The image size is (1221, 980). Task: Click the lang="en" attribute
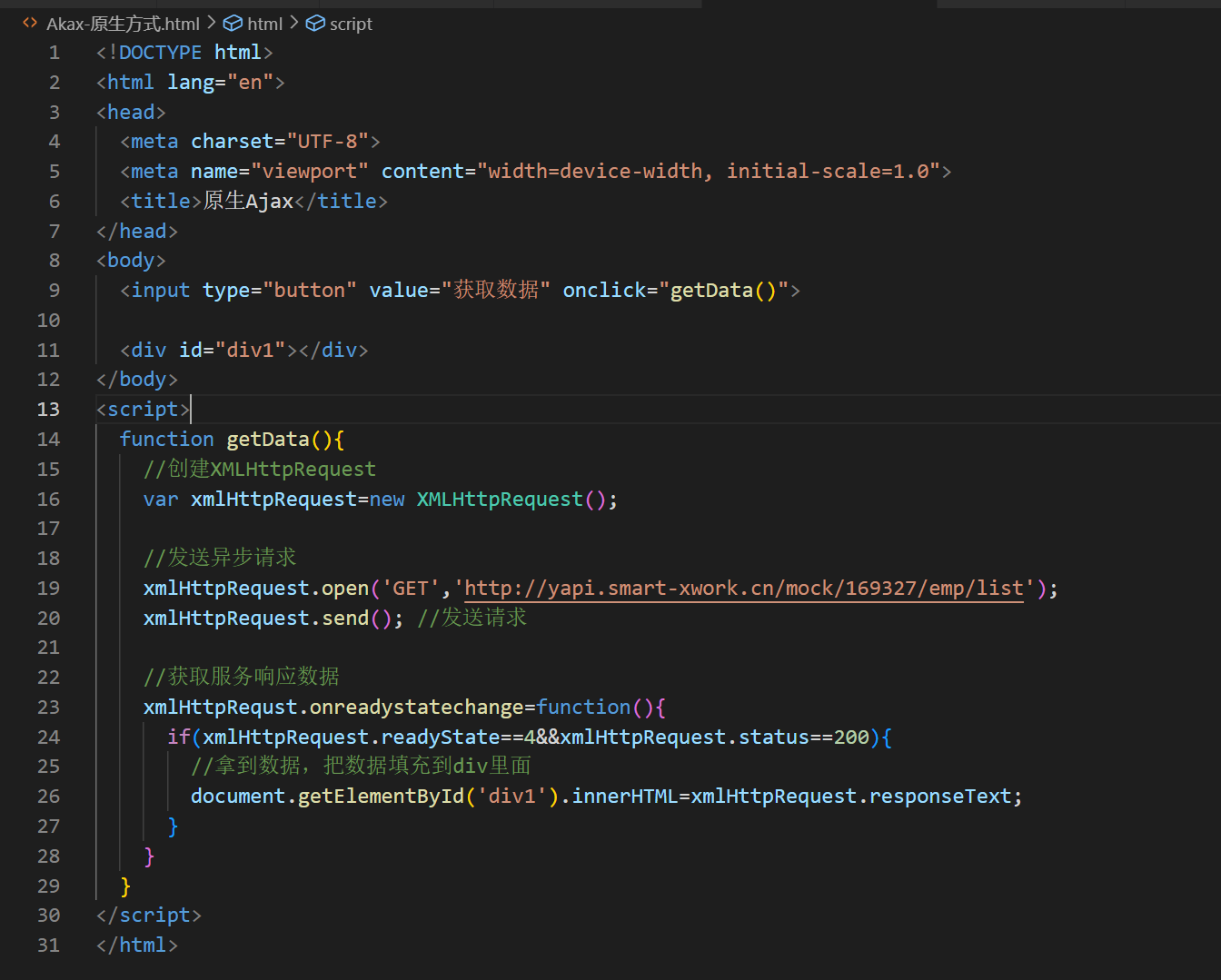tap(221, 83)
